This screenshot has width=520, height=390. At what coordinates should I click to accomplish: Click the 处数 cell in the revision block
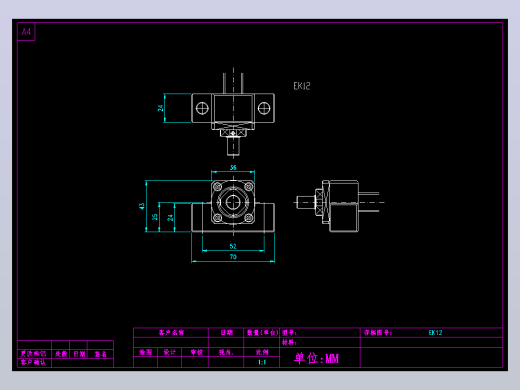pos(61,354)
